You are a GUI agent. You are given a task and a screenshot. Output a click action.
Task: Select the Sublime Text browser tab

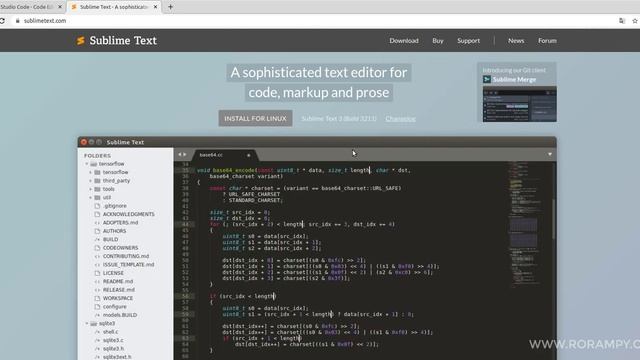click(113, 7)
